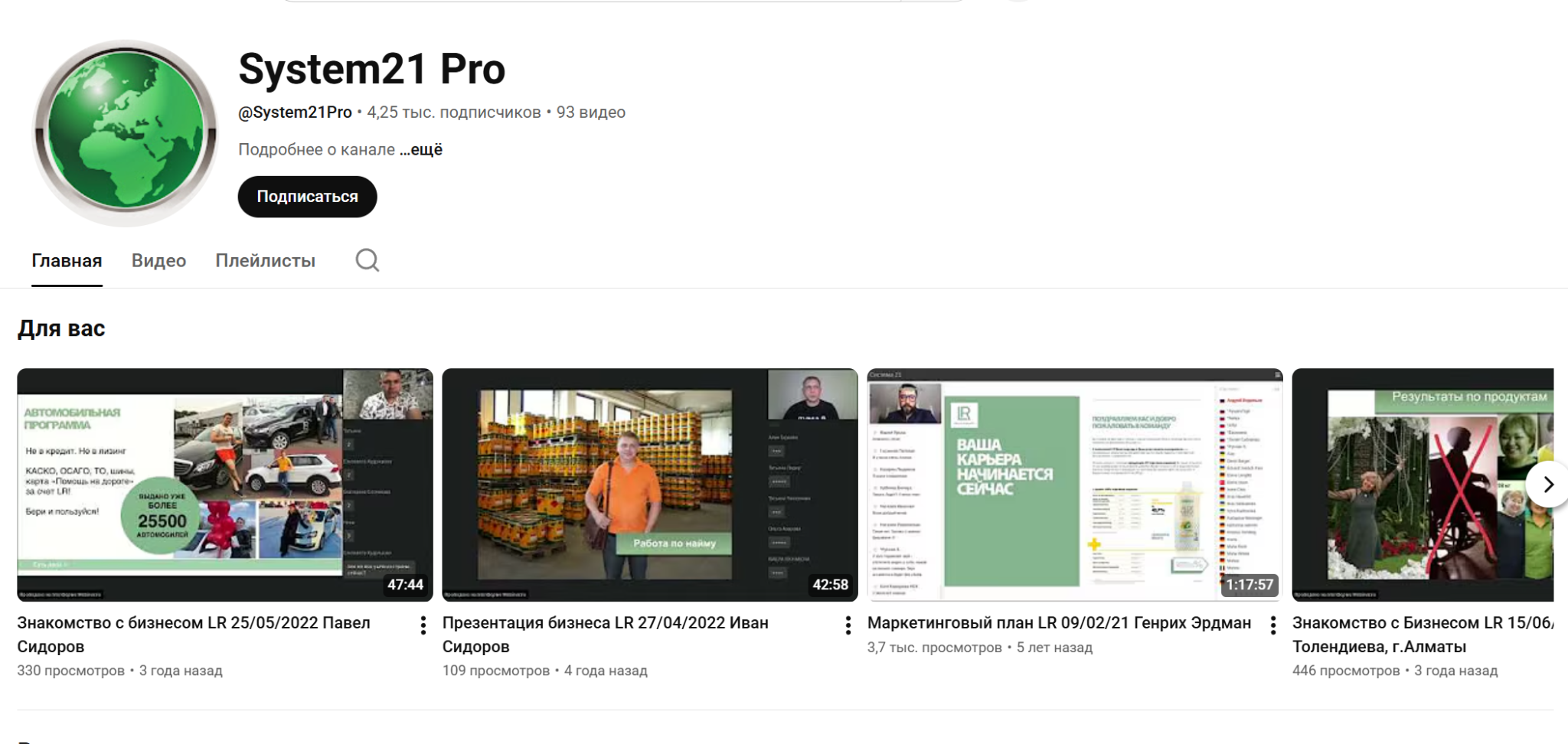The height and width of the screenshot is (744, 1568).
Task: Open video title Знакомство с бизнесом LR 25/05/2022
Action: 194,635
